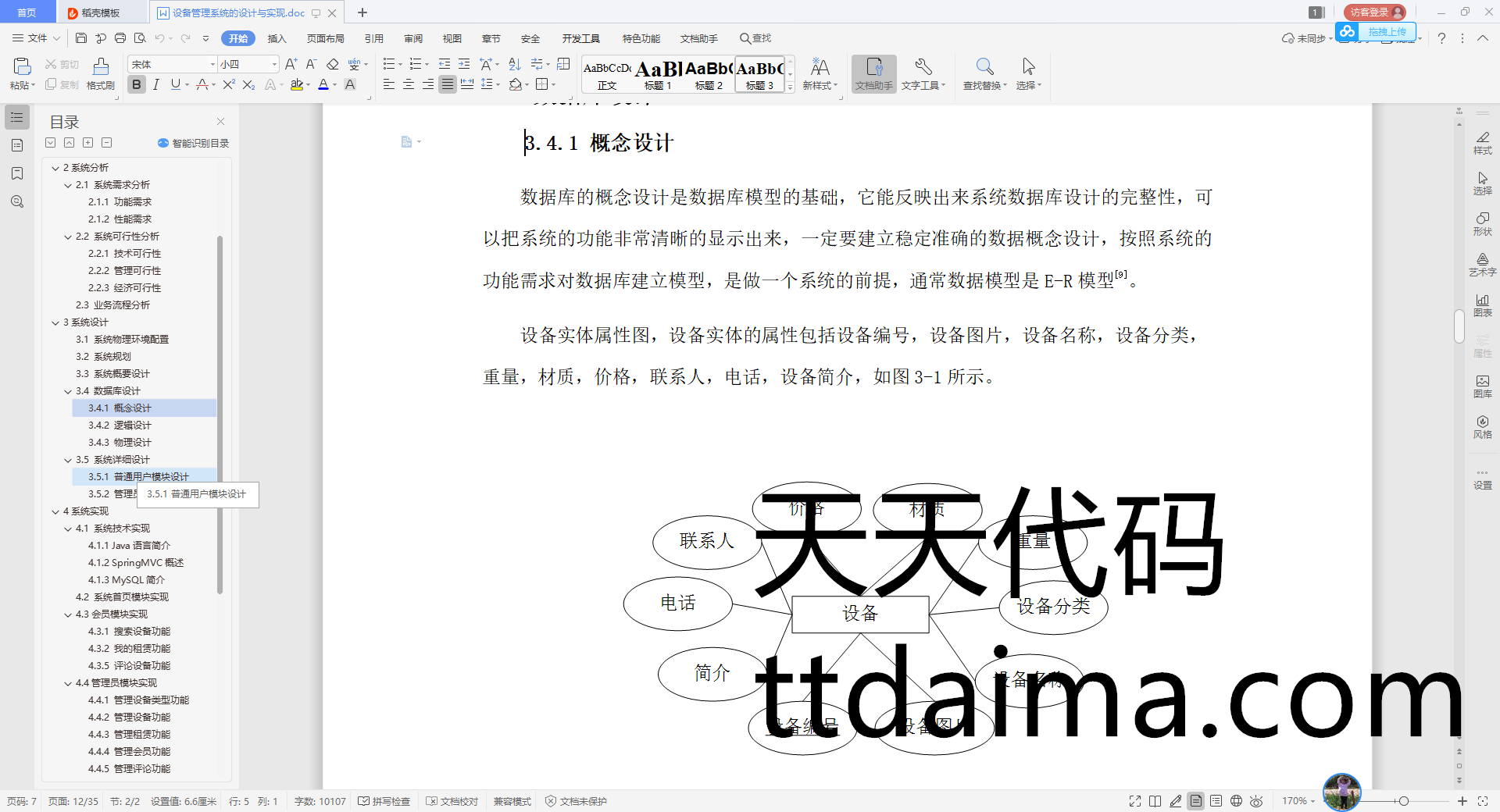The image size is (1500, 812).
Task: Open Find and Replace (查找替换) tool
Action: (984, 73)
